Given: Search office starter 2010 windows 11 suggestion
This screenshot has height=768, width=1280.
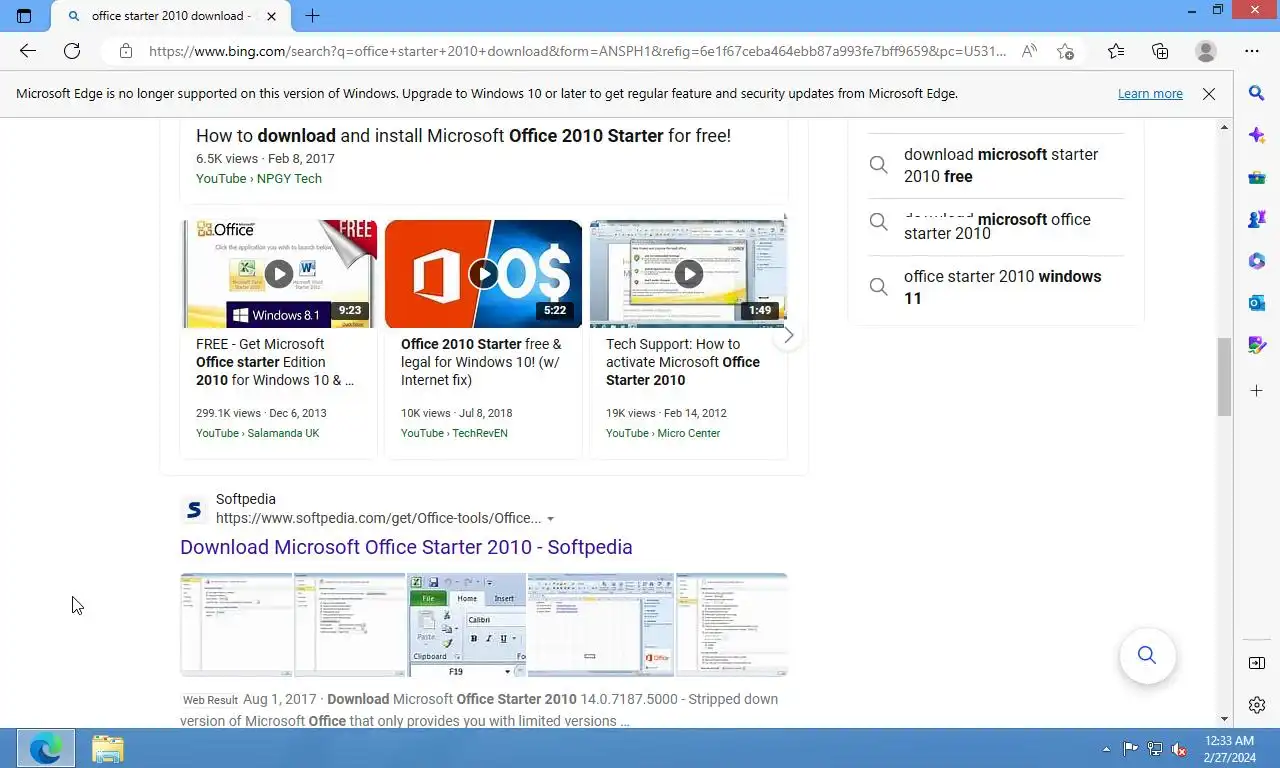Looking at the screenshot, I should tap(1002, 287).
